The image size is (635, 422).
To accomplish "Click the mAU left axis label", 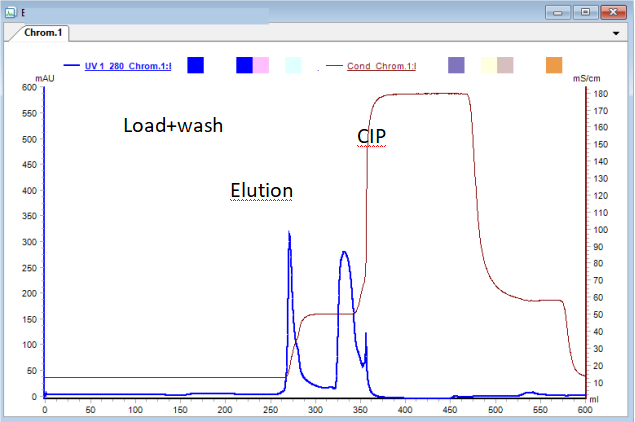I will tap(44, 77).
